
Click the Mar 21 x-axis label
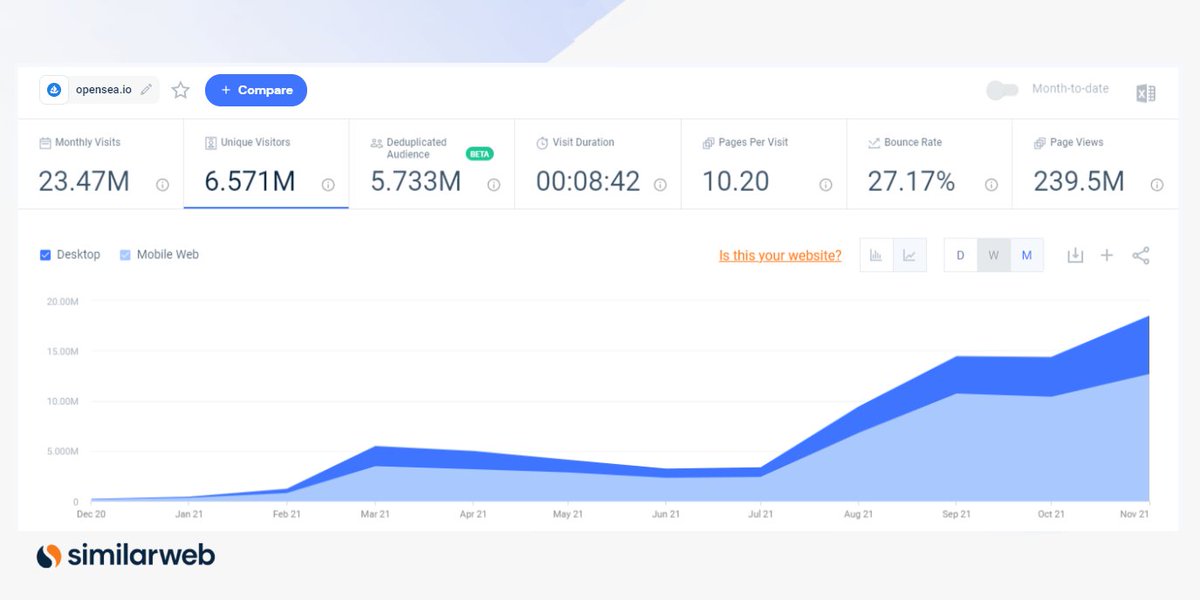click(375, 515)
